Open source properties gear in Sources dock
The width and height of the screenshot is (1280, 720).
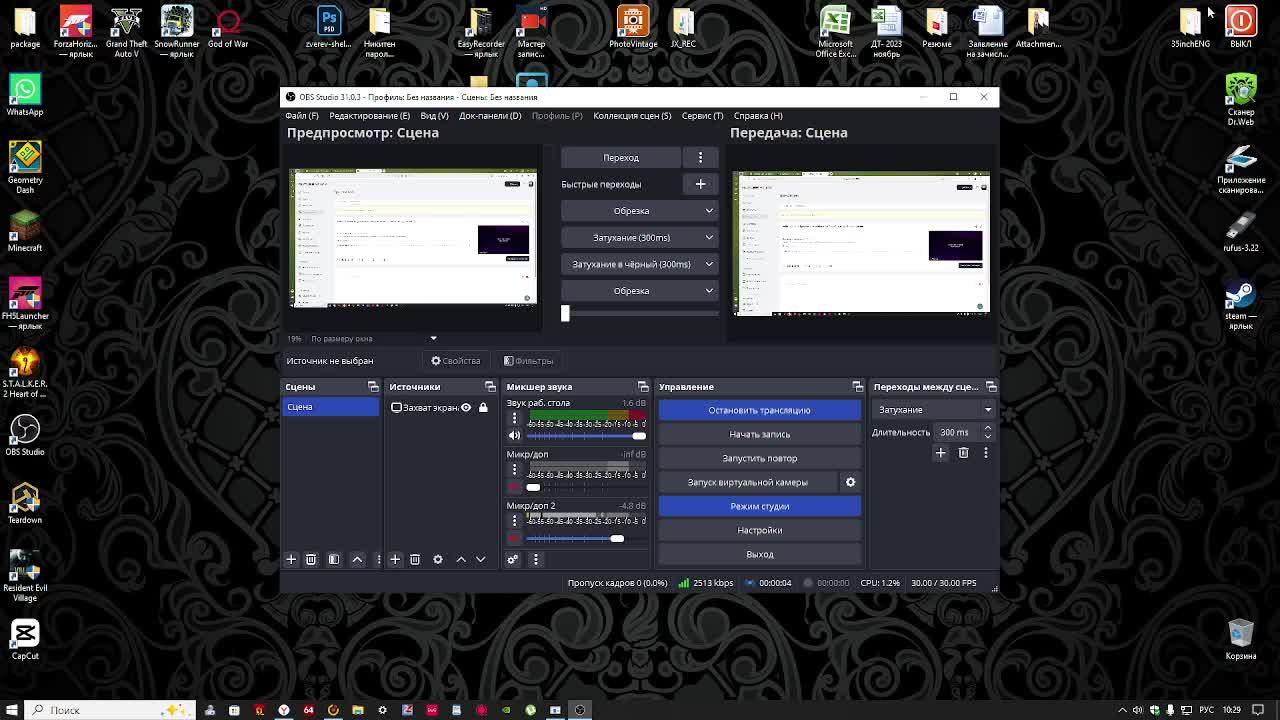(438, 559)
